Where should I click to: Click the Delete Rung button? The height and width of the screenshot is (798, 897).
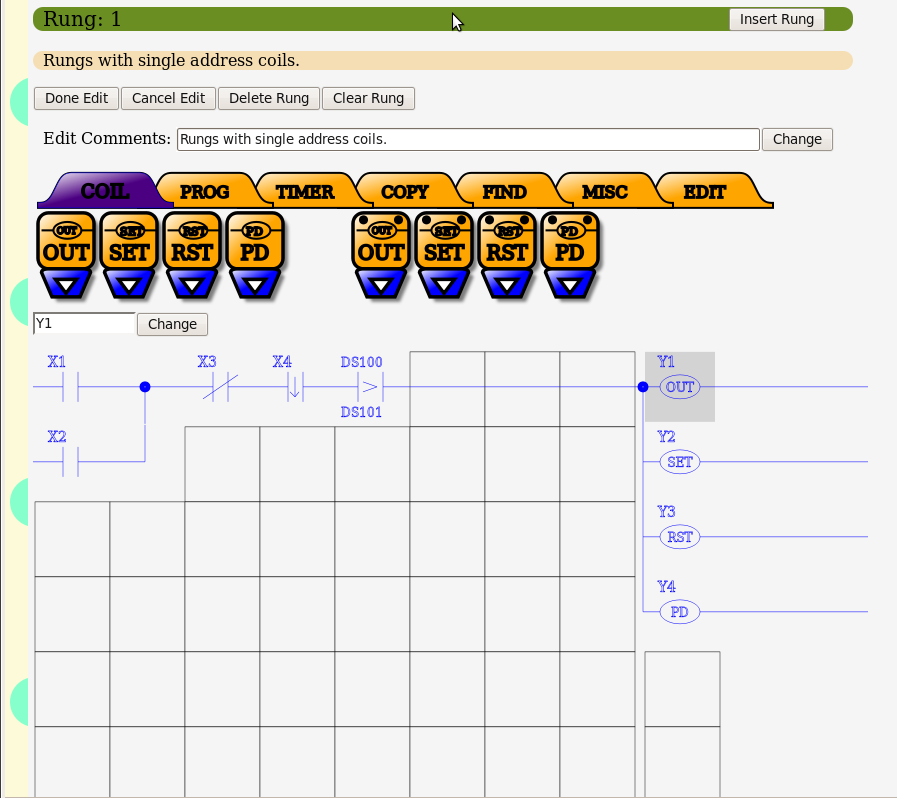[x=269, y=98]
